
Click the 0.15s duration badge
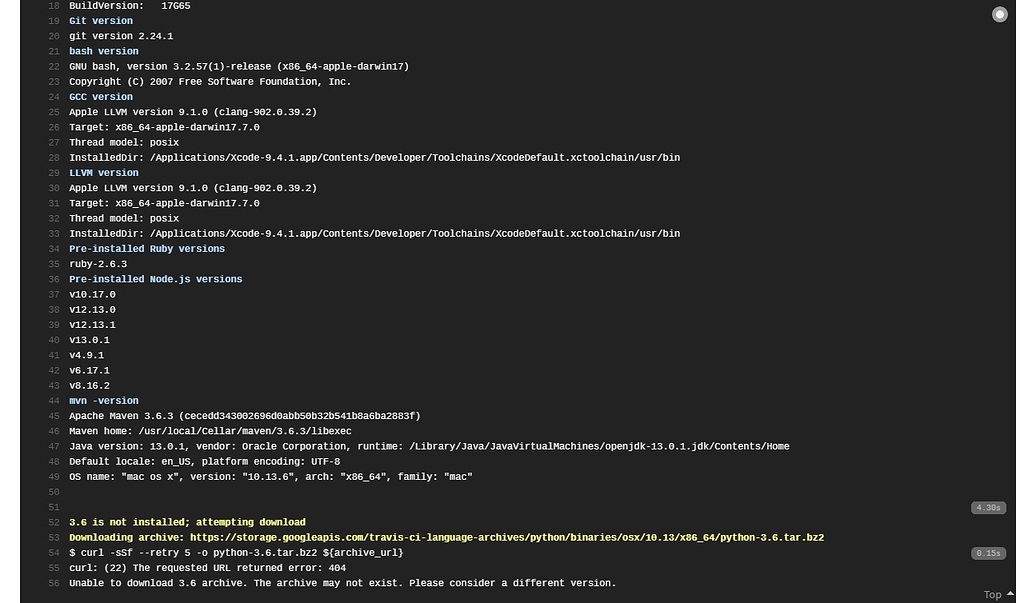988,553
